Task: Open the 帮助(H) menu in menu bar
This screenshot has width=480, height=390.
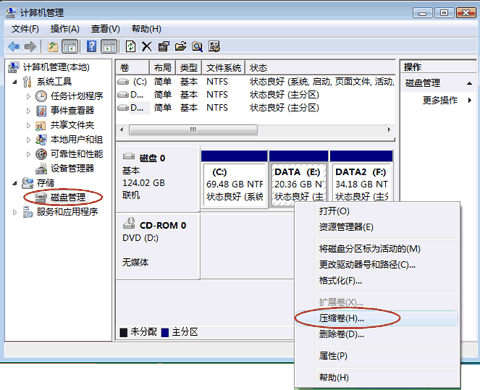Action: point(146,29)
